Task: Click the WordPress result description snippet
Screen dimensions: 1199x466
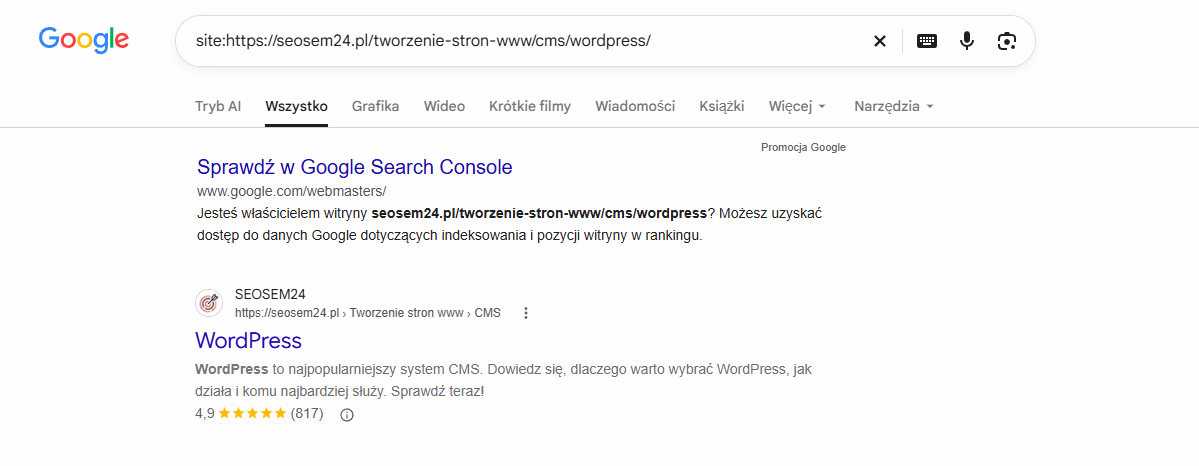Action: point(503,380)
